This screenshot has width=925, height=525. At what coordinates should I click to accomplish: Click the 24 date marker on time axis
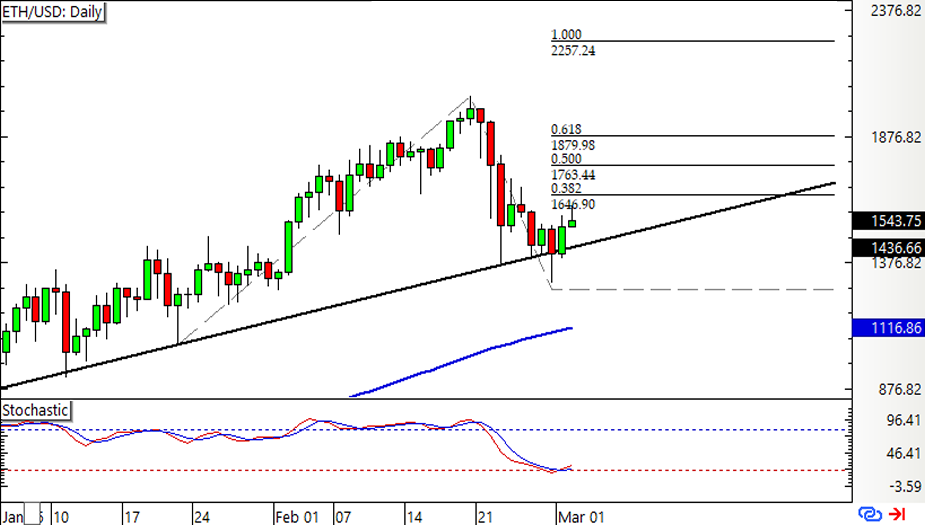[x=202, y=517]
